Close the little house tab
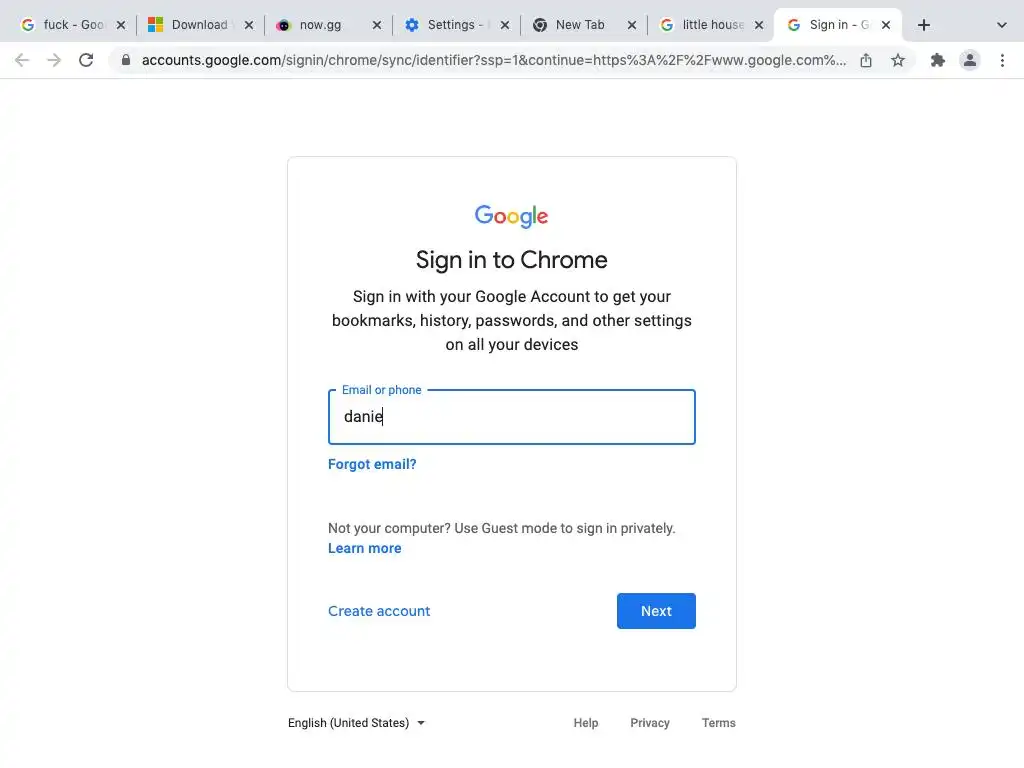 click(x=759, y=25)
